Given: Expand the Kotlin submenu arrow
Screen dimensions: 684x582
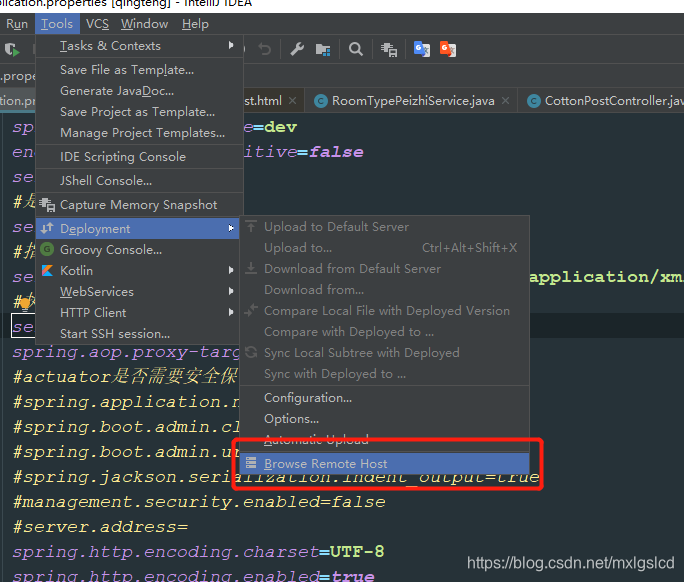Looking at the screenshot, I should [x=231, y=270].
